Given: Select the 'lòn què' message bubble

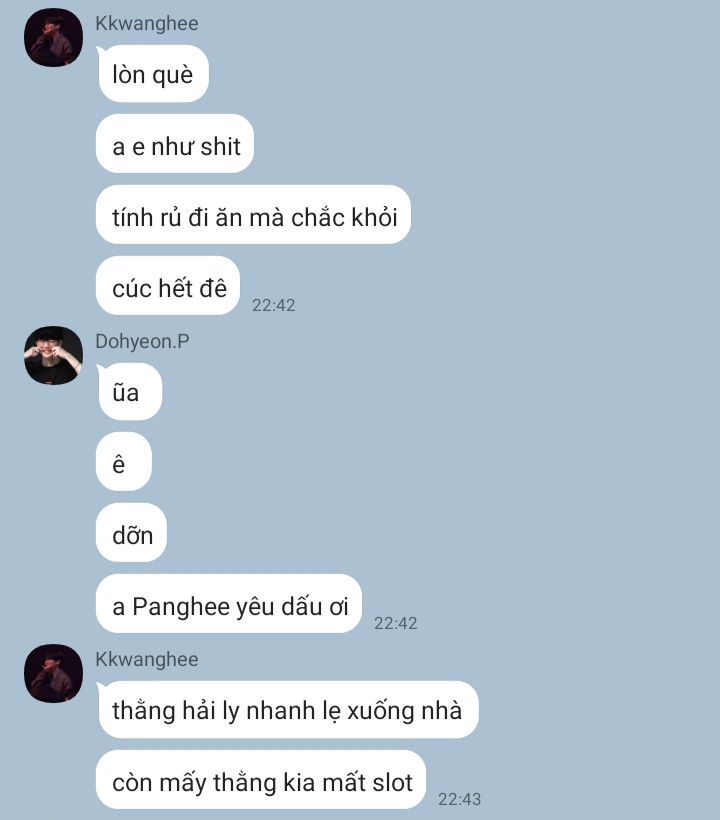Looking at the screenshot, I should click(x=153, y=74).
